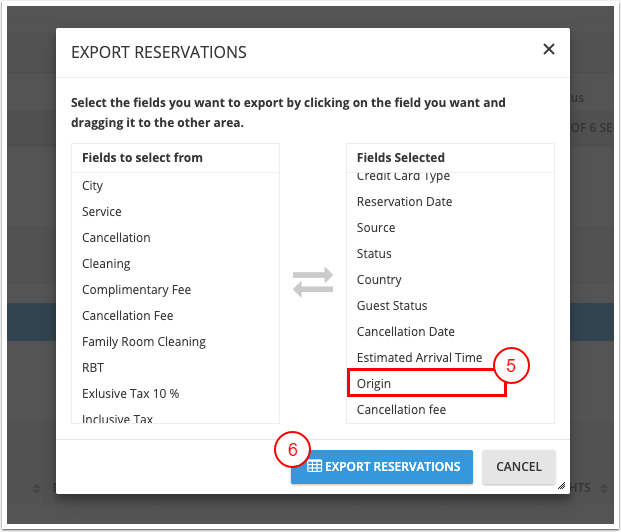Screen dimensions: 621x532
Task: Choose Cancellation in the left list
Action: click(x=116, y=238)
